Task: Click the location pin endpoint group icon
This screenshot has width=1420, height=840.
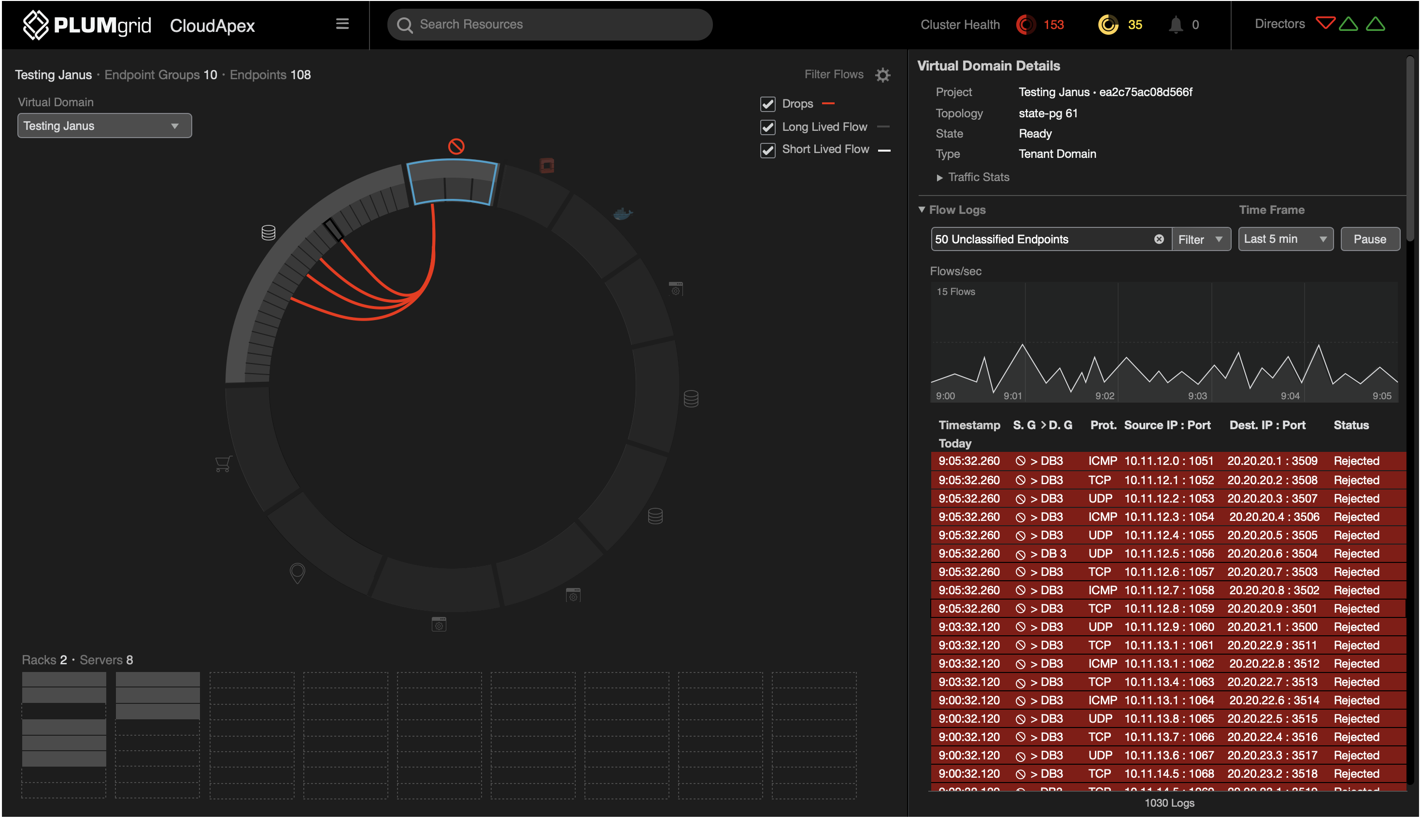Action: pos(297,573)
